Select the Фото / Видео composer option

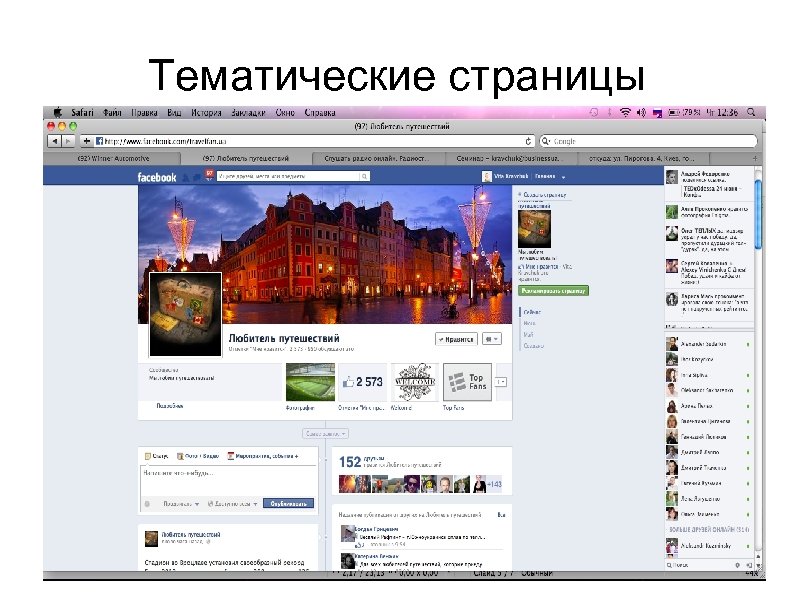pyautogui.click(x=198, y=456)
